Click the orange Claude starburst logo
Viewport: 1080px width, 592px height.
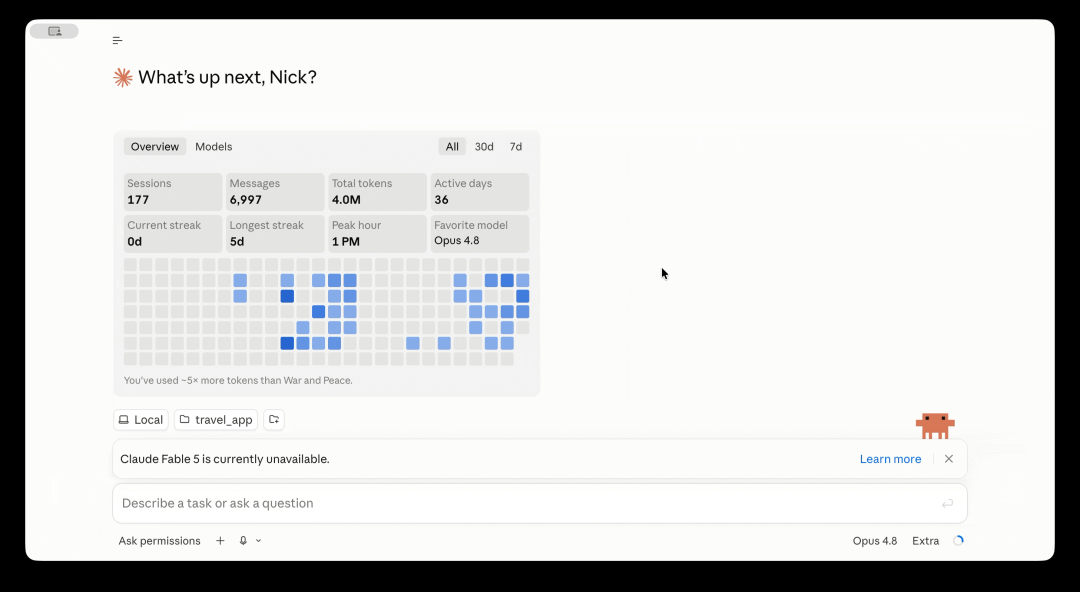[123, 77]
